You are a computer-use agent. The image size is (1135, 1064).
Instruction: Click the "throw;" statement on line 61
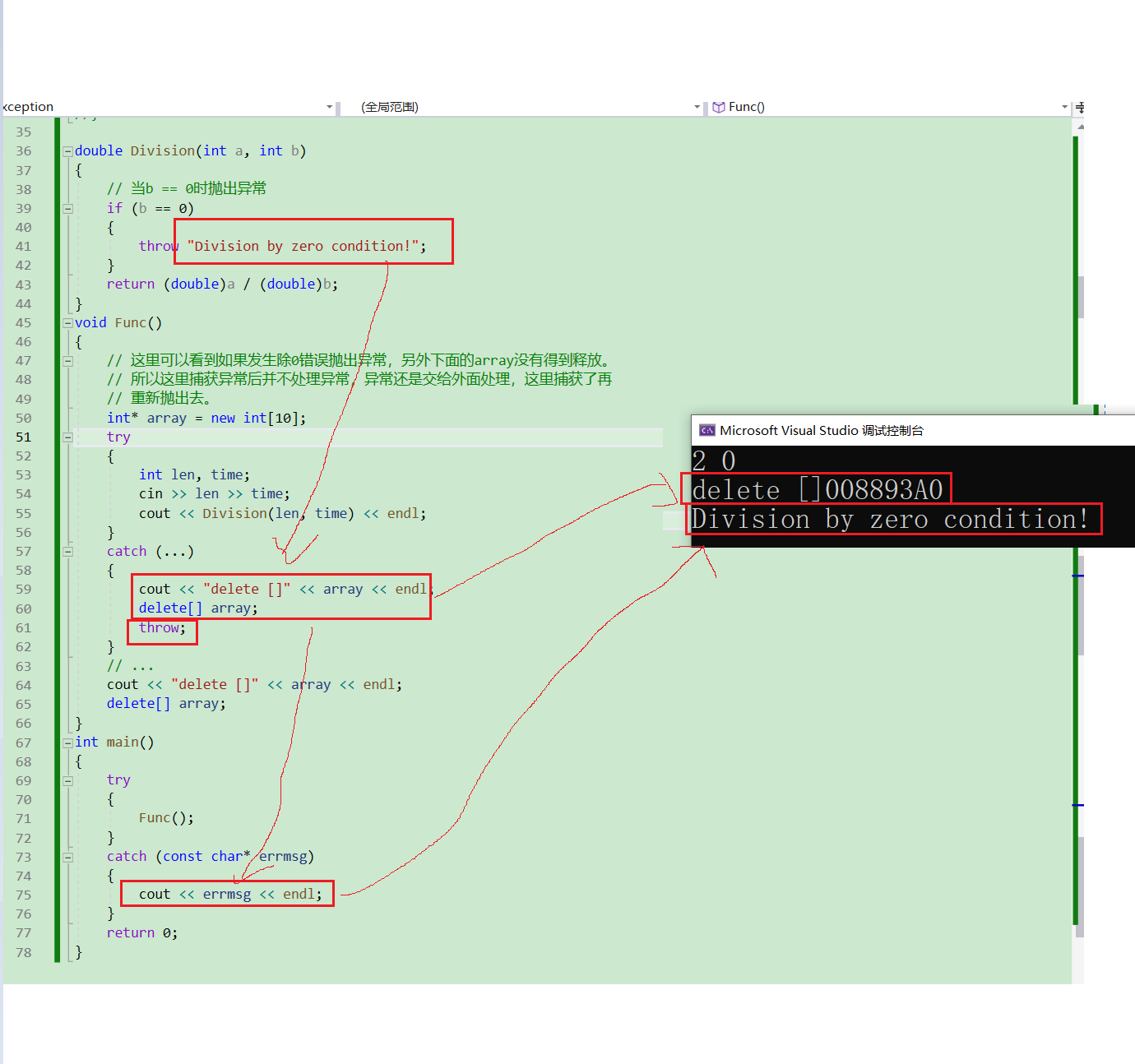coord(163,628)
